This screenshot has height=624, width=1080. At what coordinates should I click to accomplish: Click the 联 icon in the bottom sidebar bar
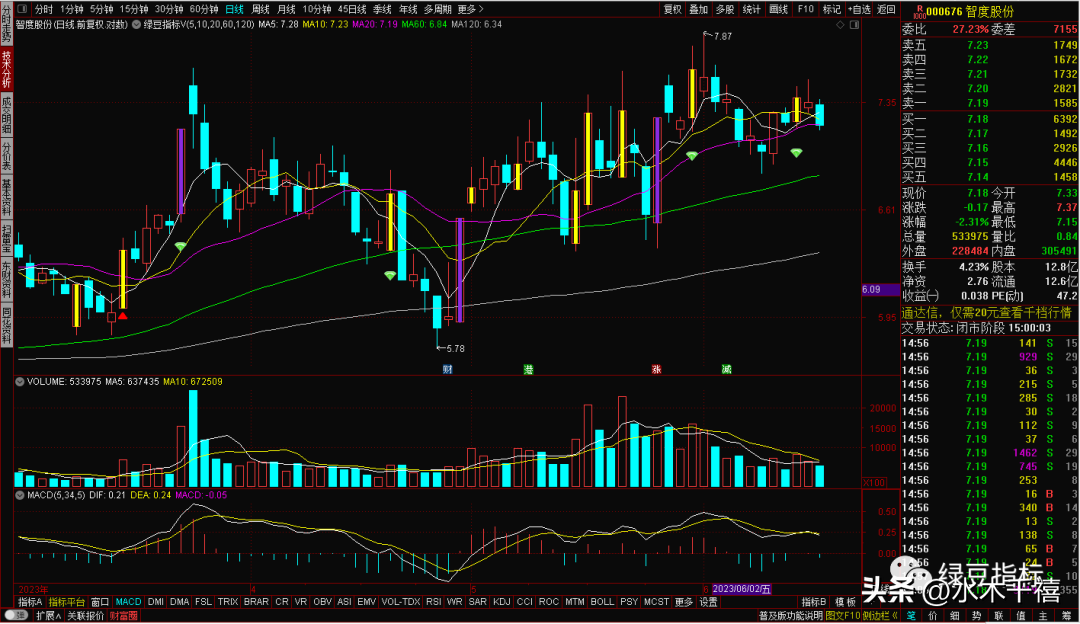click(999, 616)
